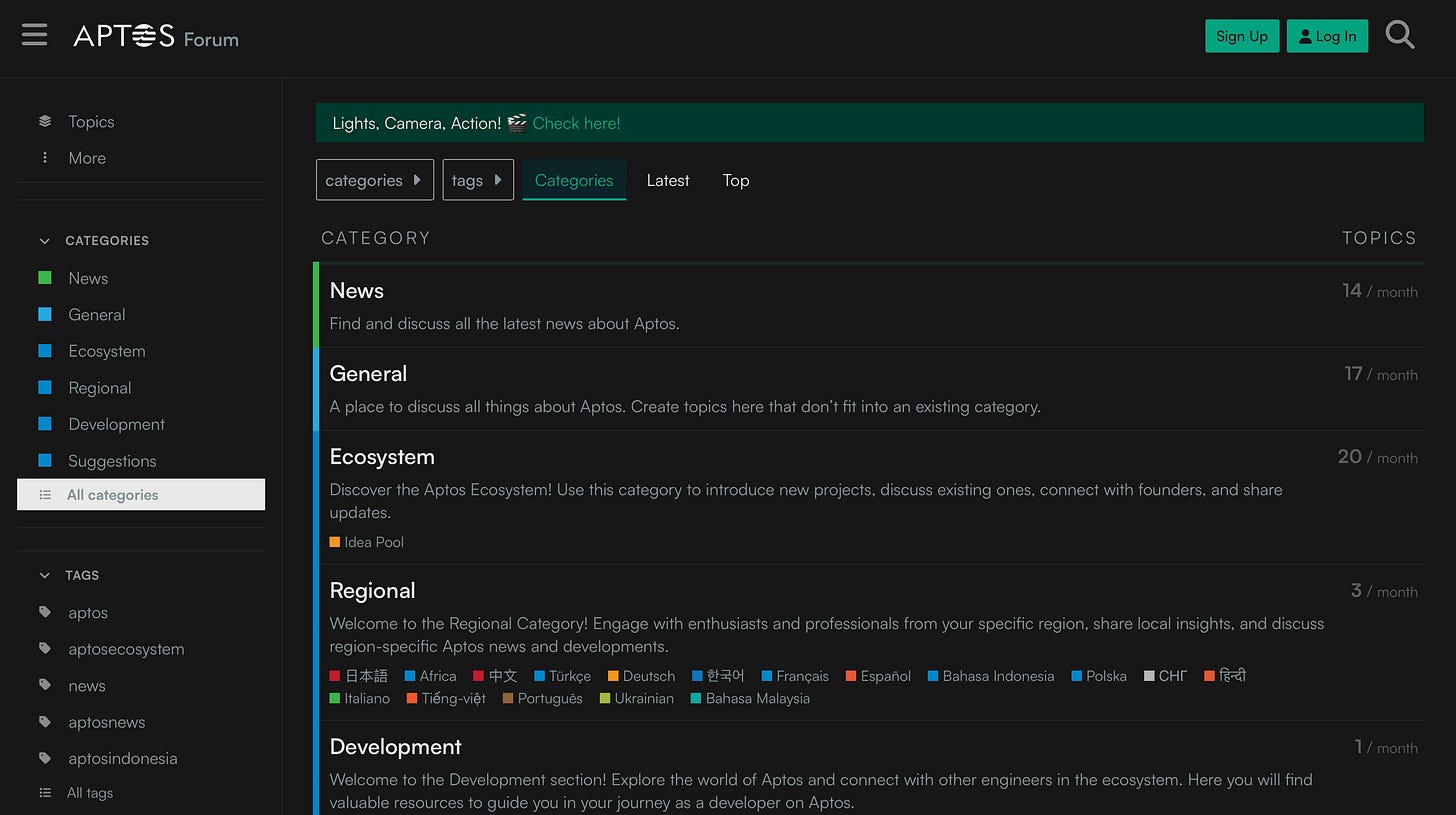Switch to the Latest tab
The height and width of the screenshot is (815, 1456).
click(x=668, y=180)
